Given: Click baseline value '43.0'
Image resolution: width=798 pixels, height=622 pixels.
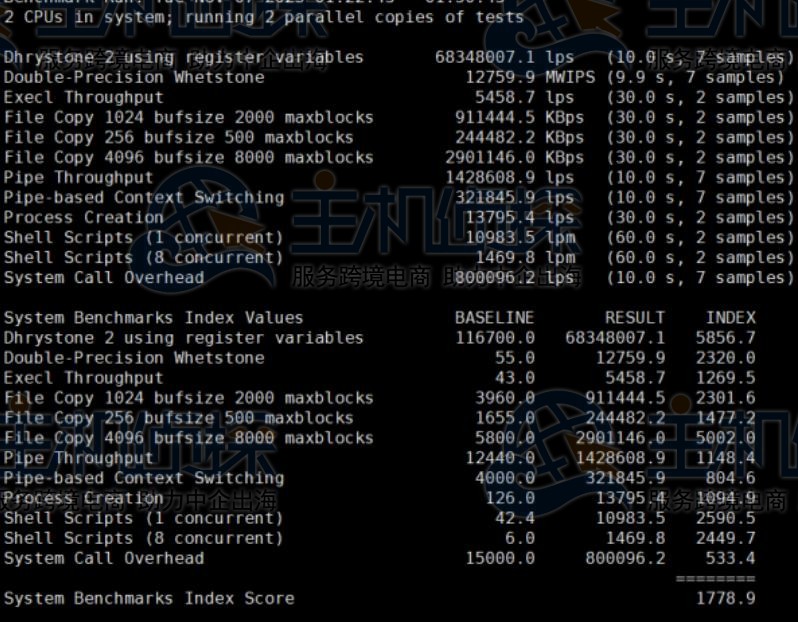Looking at the screenshot, I should pos(515,378).
